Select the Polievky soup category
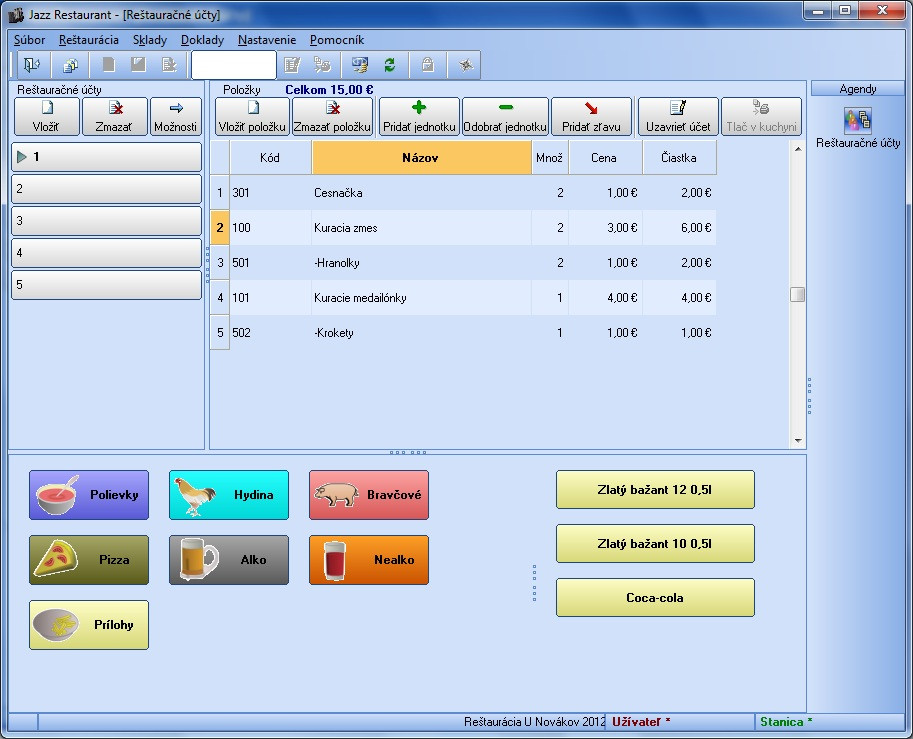The image size is (913, 739). pyautogui.click(x=89, y=495)
